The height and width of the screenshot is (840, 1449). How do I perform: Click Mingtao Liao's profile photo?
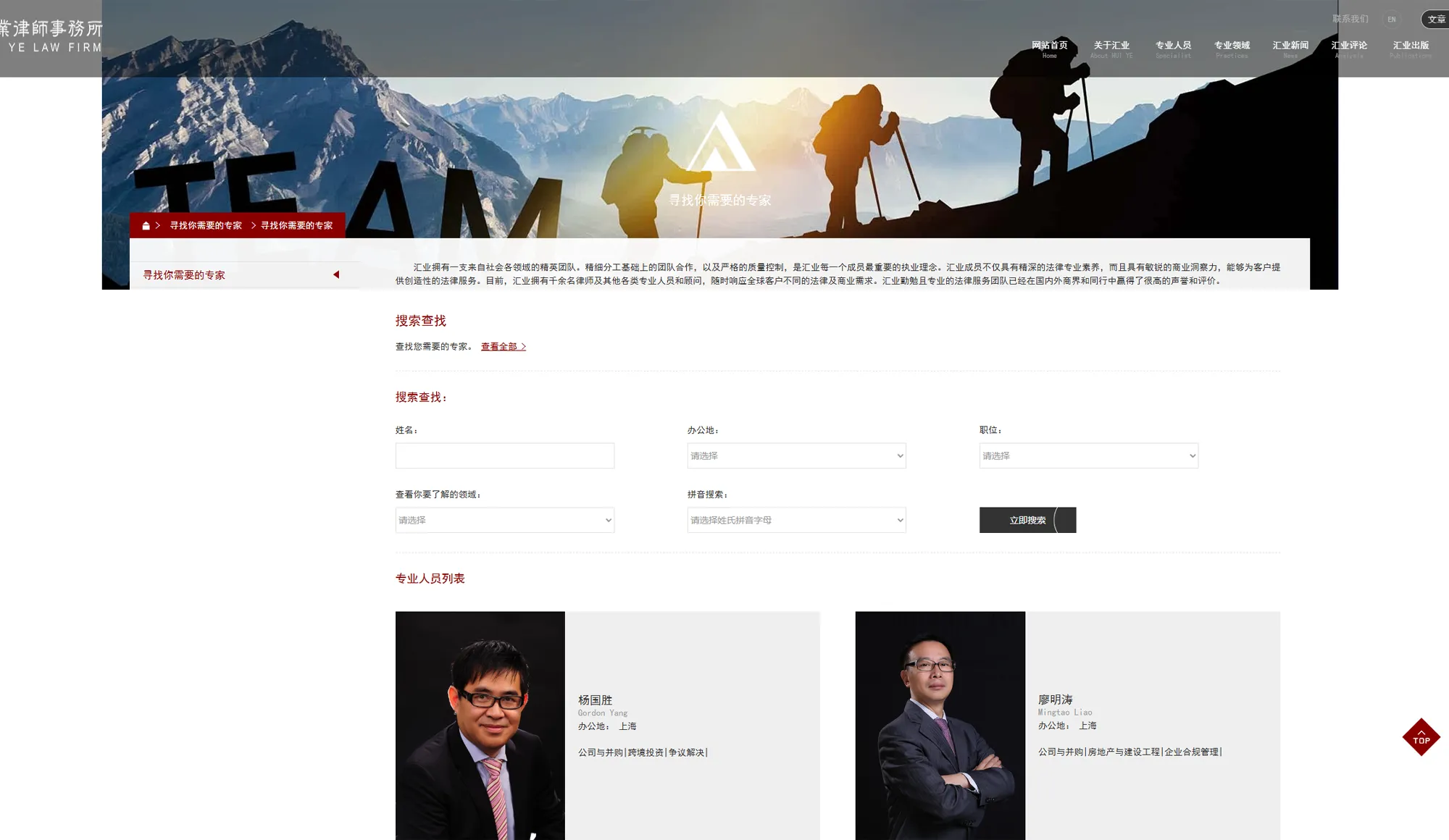pyautogui.click(x=940, y=726)
